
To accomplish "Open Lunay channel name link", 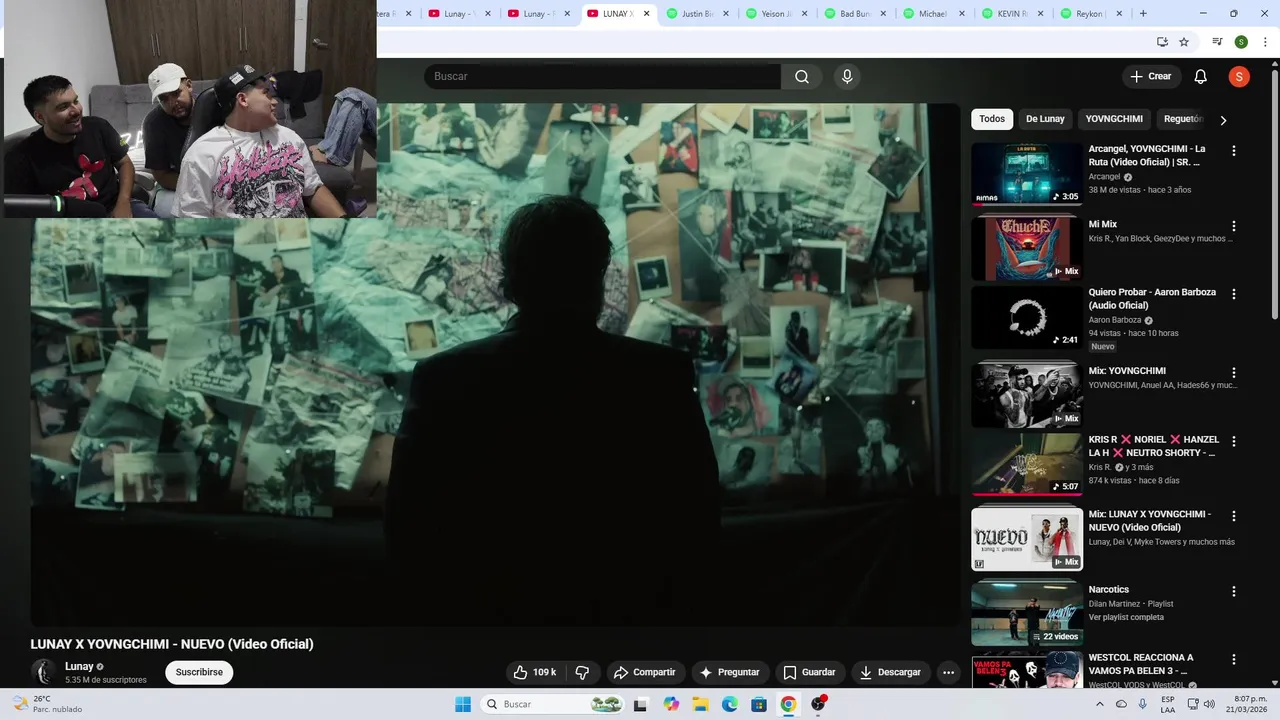I will (x=79, y=666).
